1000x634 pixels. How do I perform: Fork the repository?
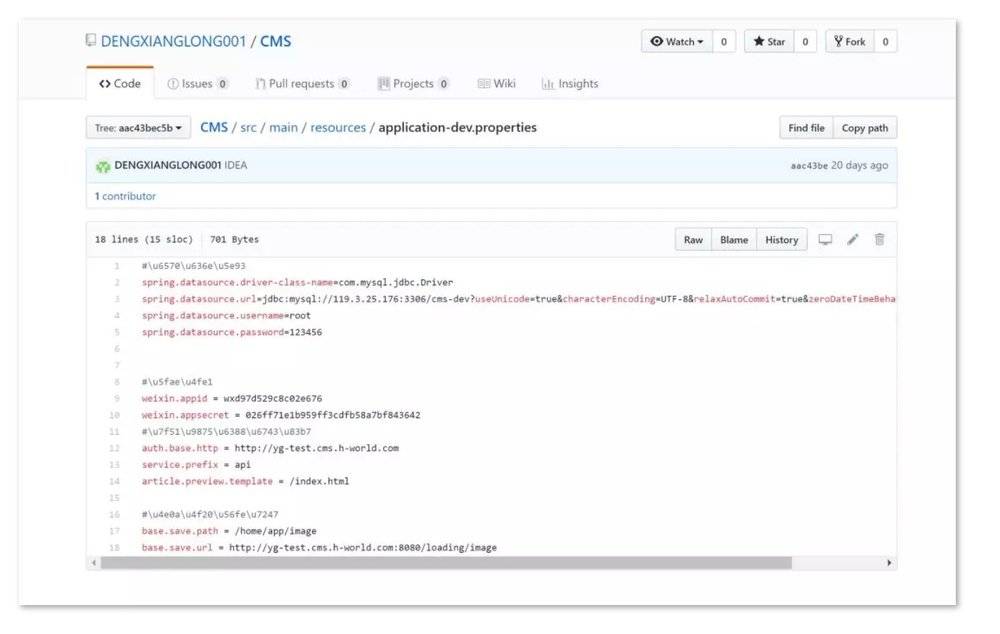pyautogui.click(x=849, y=41)
